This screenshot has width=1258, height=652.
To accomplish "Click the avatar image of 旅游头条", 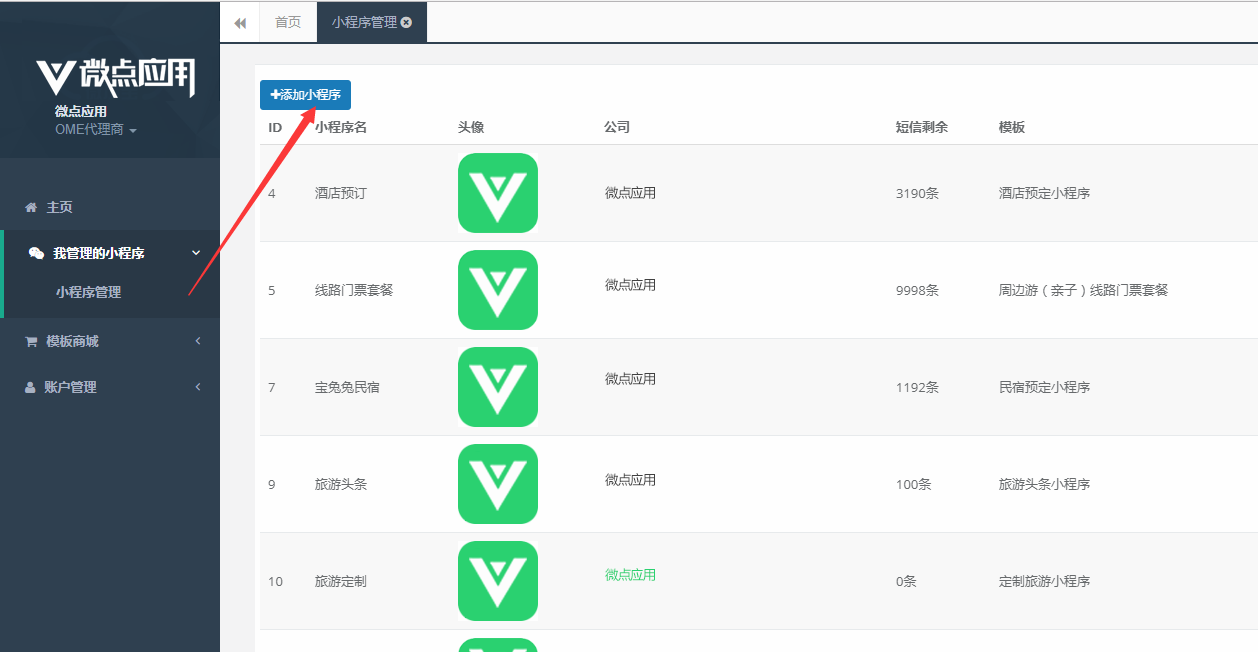I will [497, 484].
